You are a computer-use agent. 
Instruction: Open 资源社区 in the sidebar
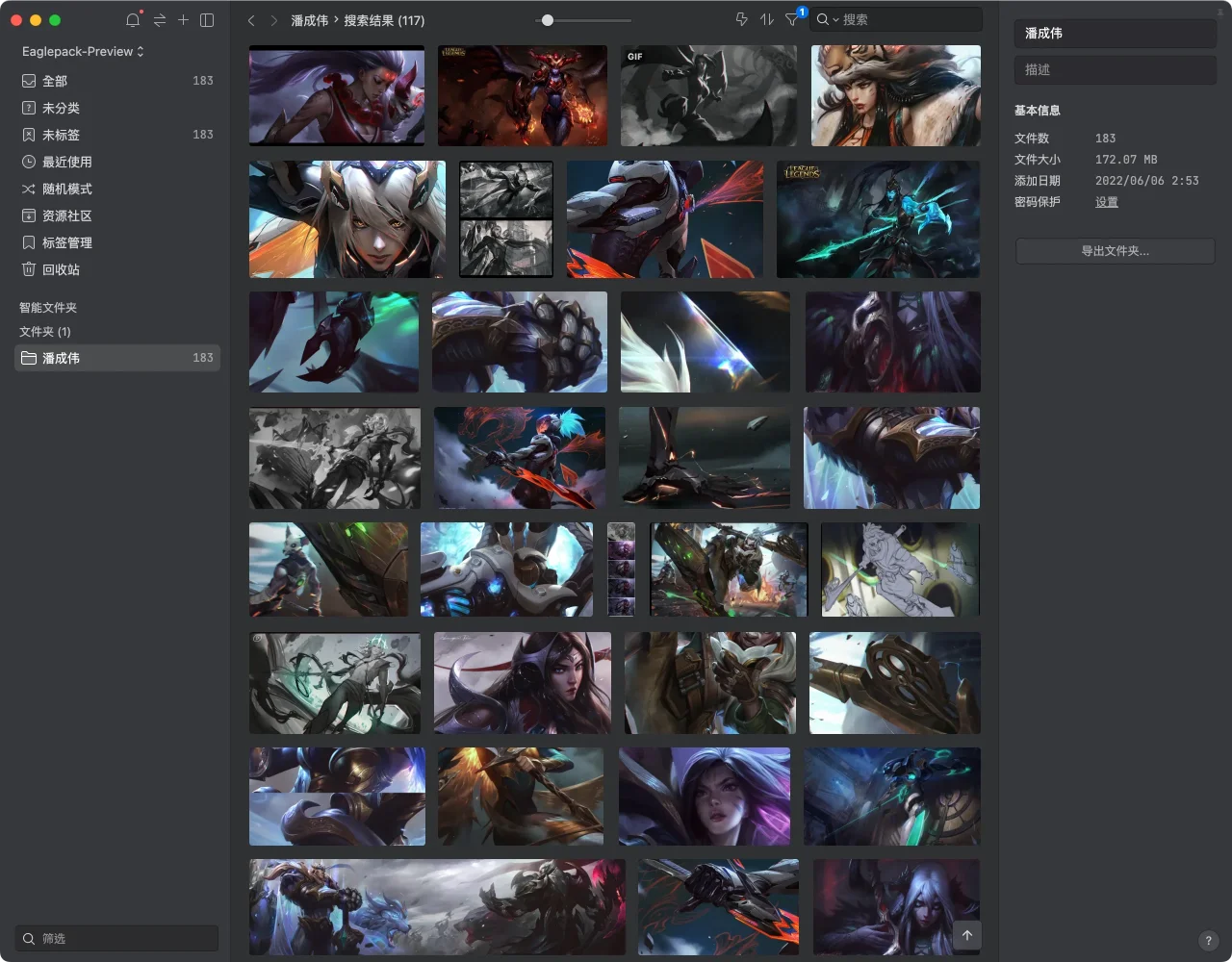[x=117, y=215]
